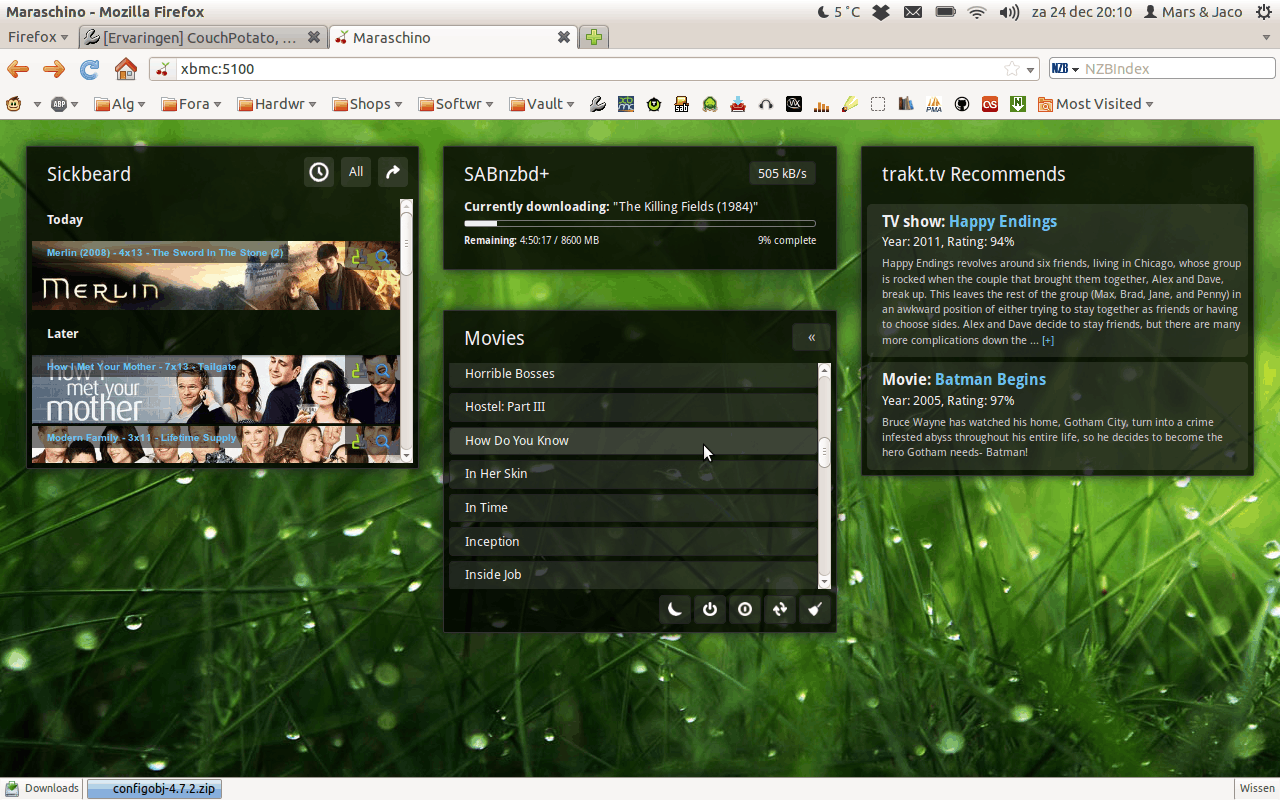Open the date and time menu
The height and width of the screenshot is (800, 1280).
(1081, 12)
